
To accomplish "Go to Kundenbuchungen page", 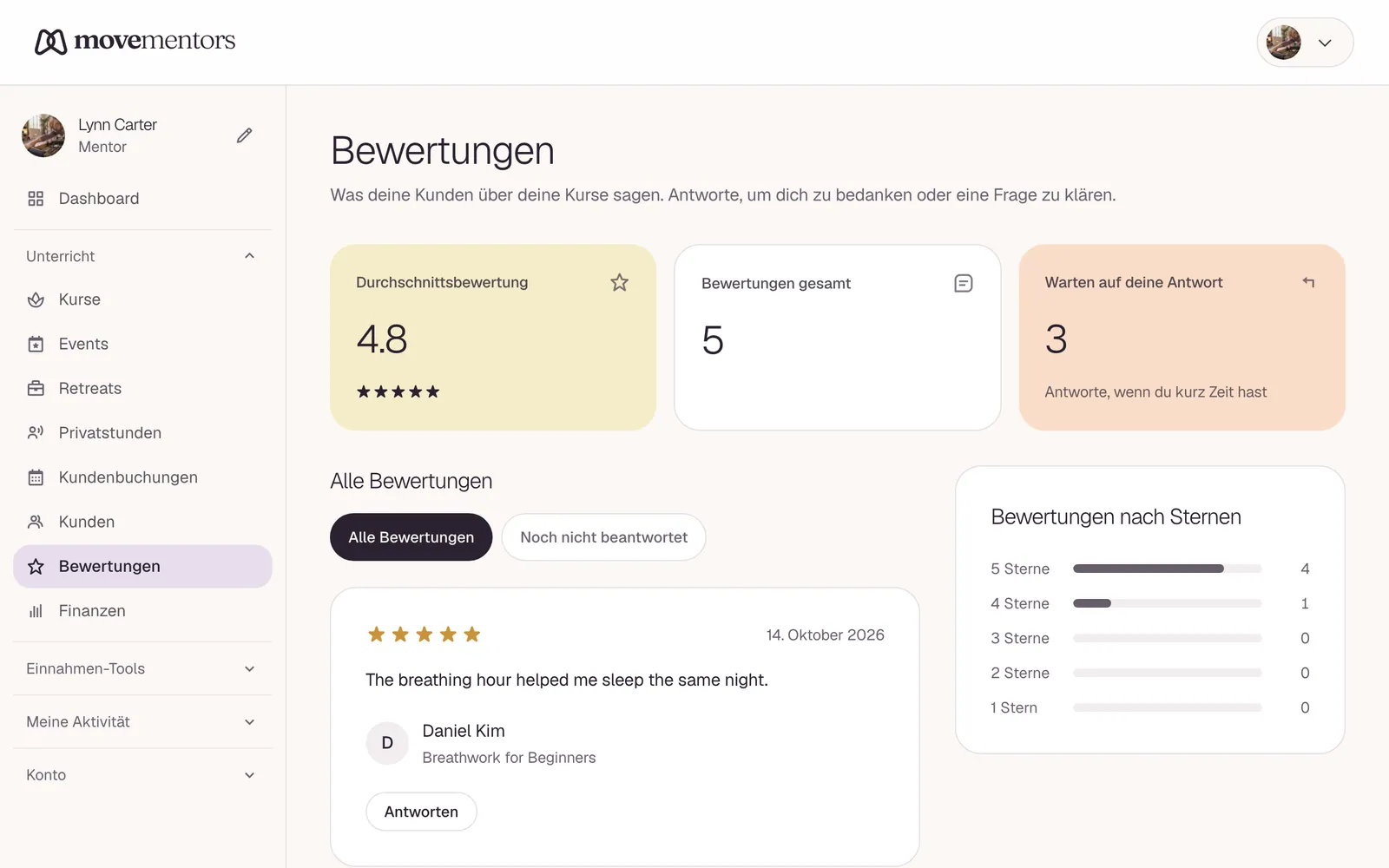I will 142,477.
